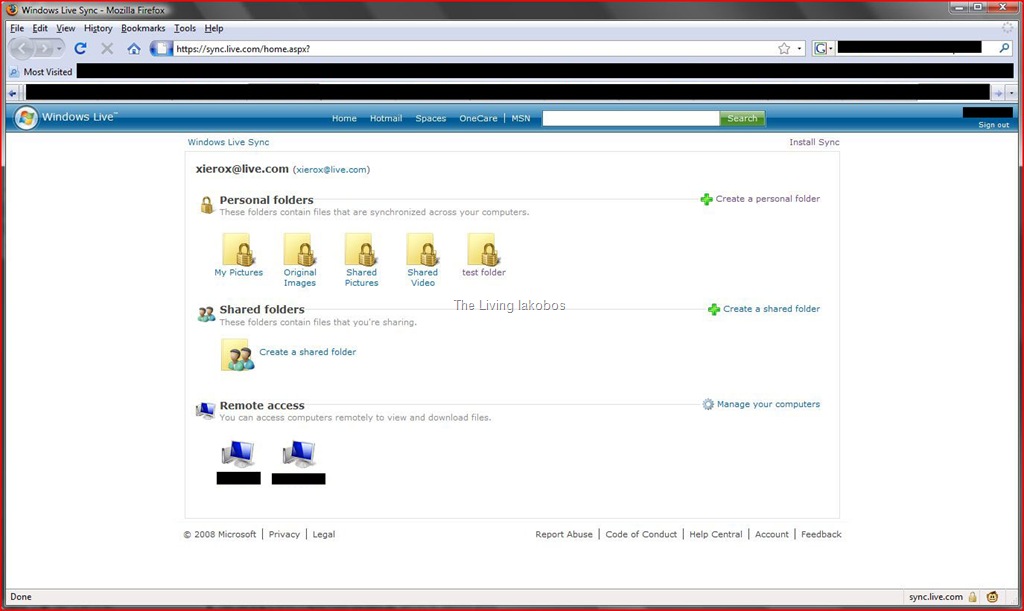Screen dimensions: 1024x611
Task: Open the back/forward history dropdown arrow
Action: (x=59, y=49)
